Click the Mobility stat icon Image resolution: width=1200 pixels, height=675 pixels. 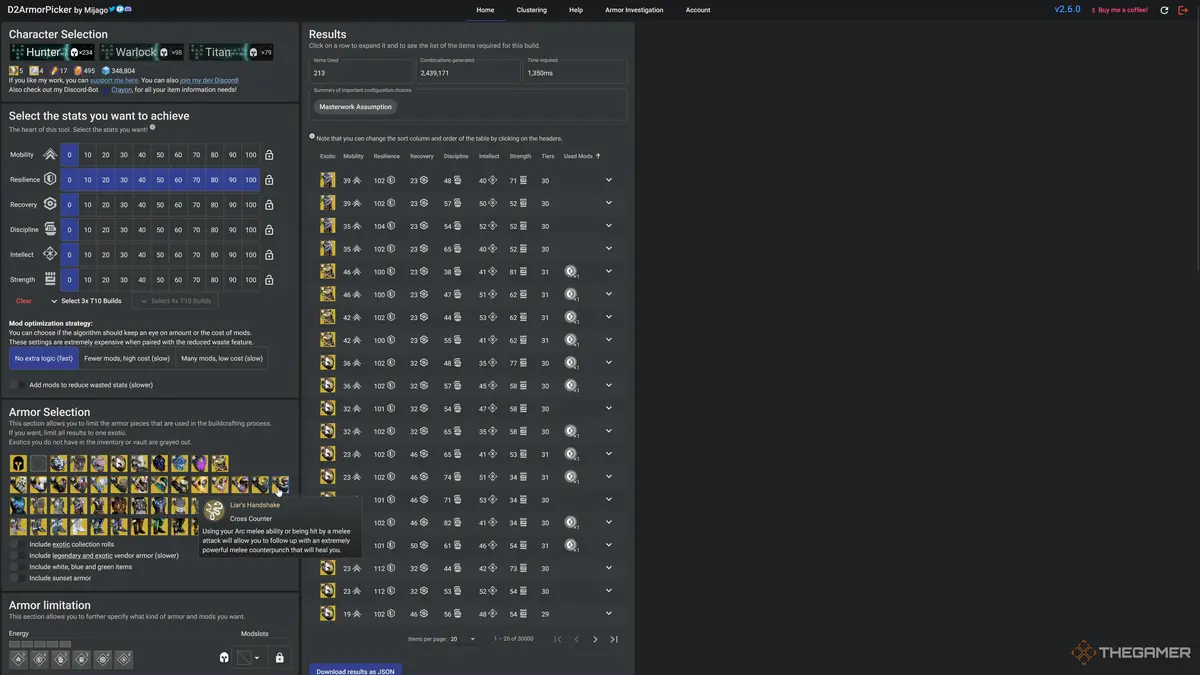coord(50,155)
